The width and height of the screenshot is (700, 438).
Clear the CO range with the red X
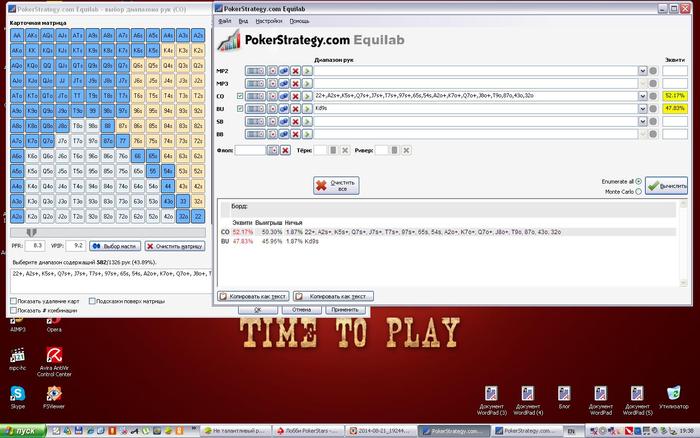[x=295, y=96]
